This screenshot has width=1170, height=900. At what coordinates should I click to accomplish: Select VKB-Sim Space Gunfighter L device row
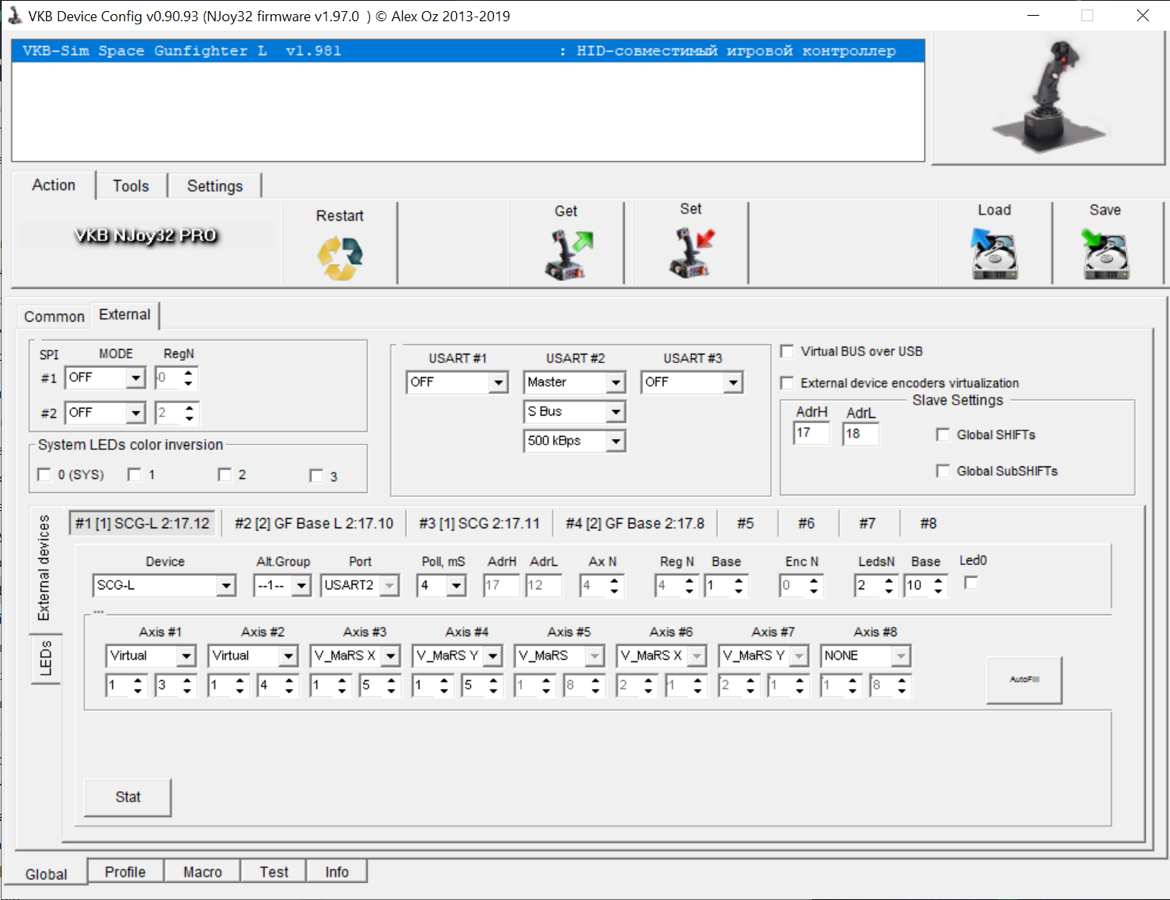[468, 51]
